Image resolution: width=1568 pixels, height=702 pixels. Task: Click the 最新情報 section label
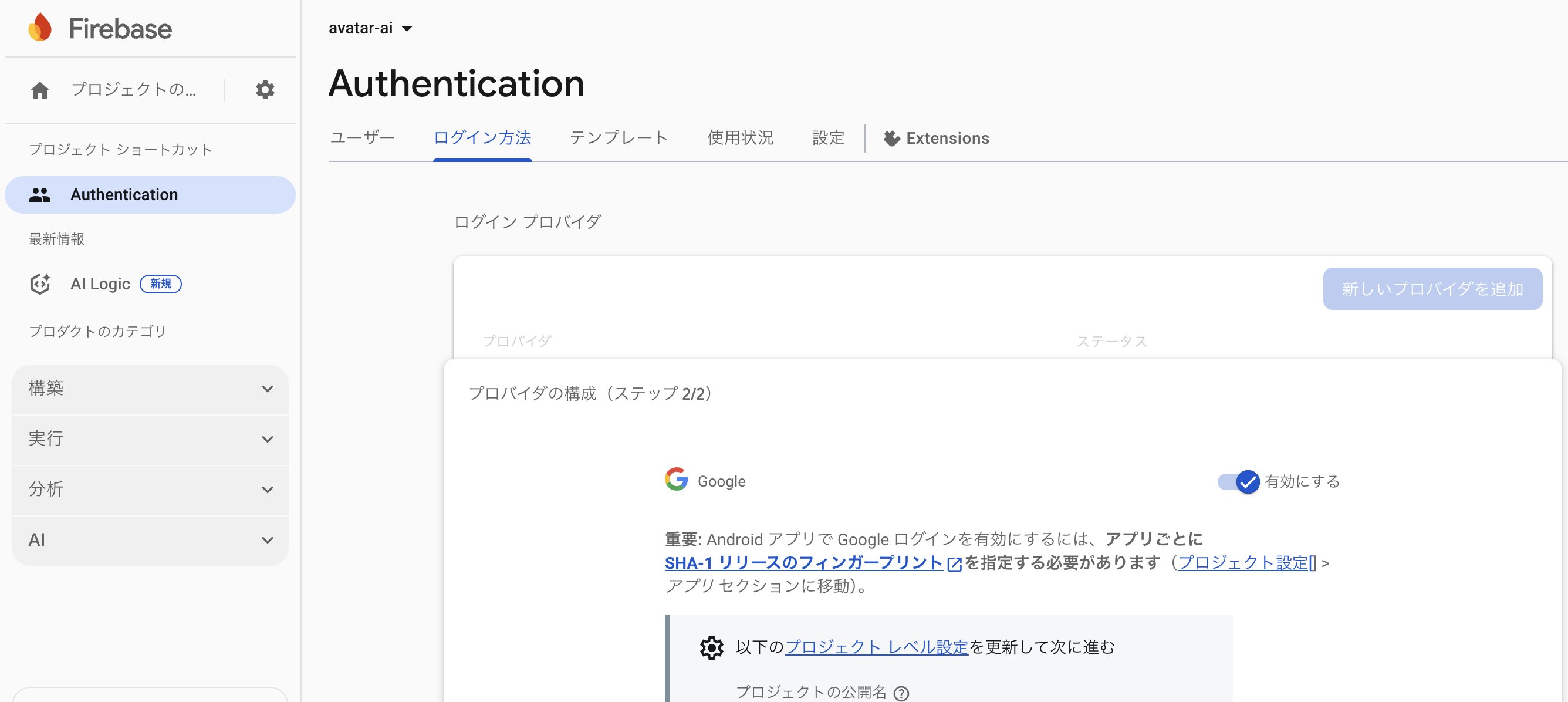[56, 239]
